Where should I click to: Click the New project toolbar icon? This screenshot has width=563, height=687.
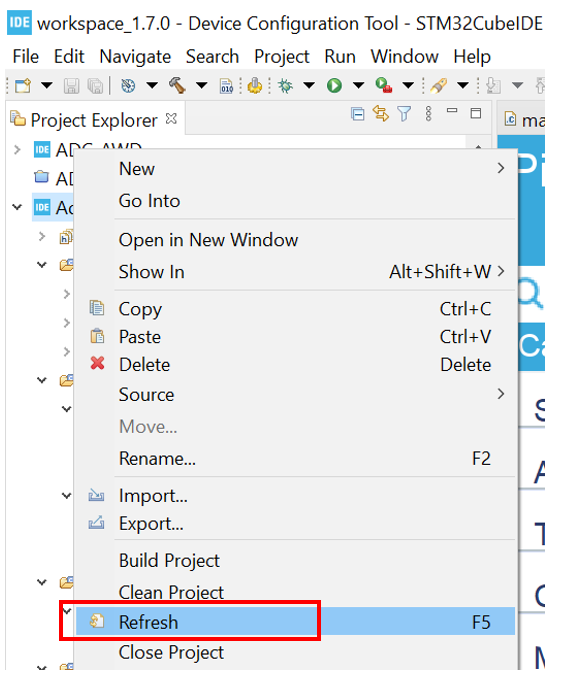23,85
